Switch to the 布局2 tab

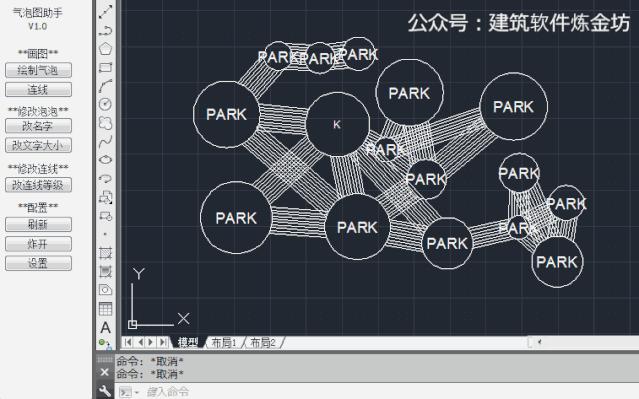pos(263,343)
